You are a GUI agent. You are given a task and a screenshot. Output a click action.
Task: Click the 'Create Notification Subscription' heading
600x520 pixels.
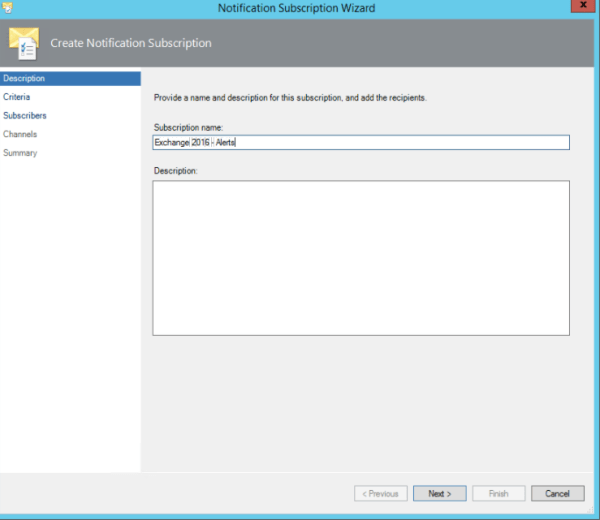coord(131,43)
